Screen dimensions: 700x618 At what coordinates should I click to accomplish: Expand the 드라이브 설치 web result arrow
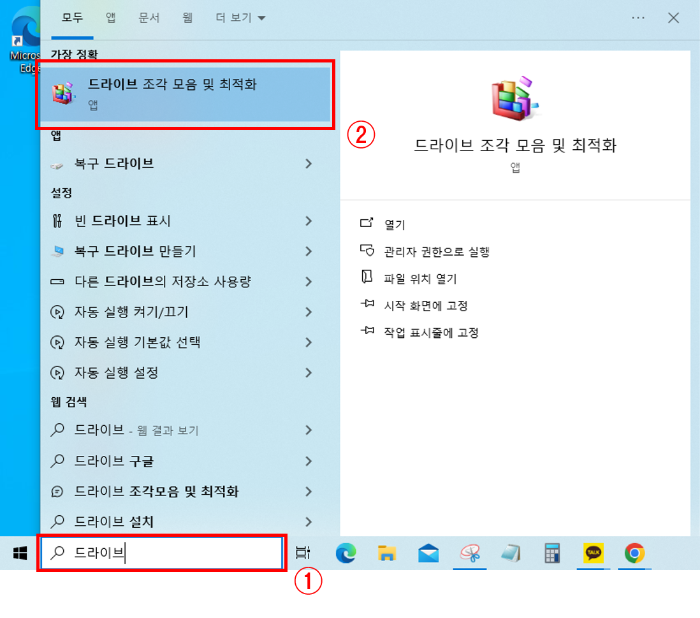point(308,522)
